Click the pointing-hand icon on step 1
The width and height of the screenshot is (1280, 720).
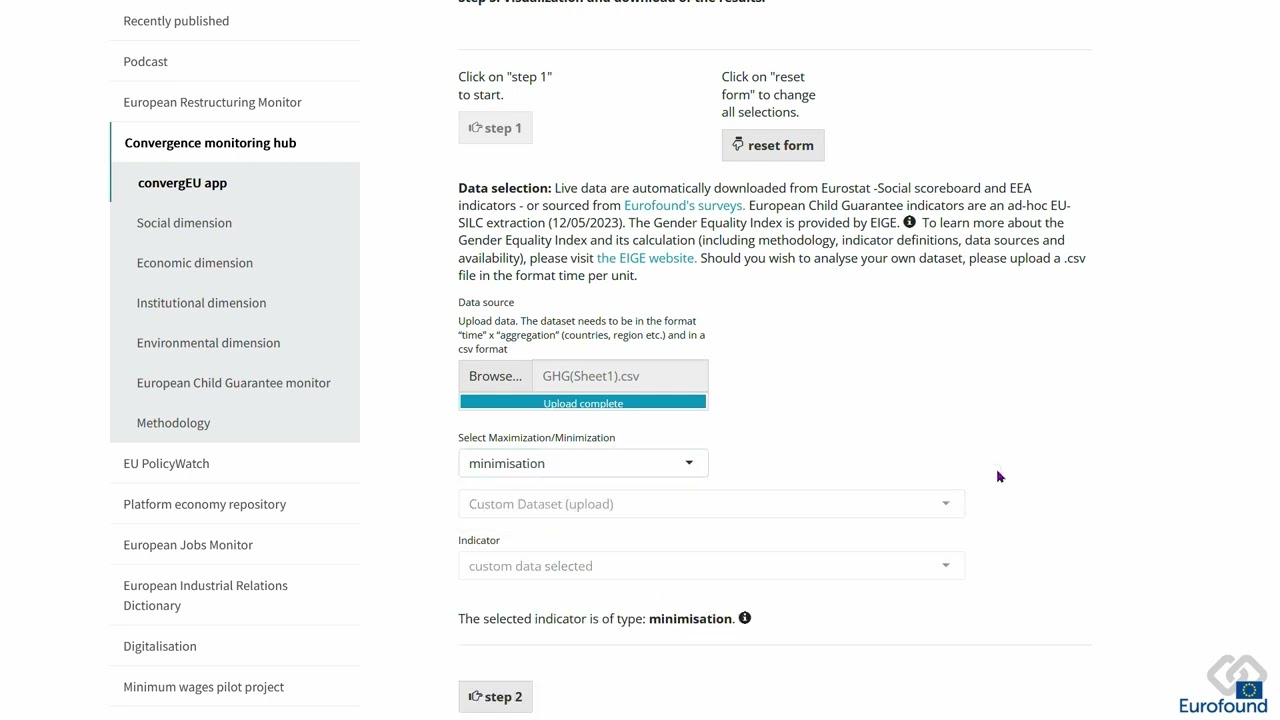coord(474,127)
